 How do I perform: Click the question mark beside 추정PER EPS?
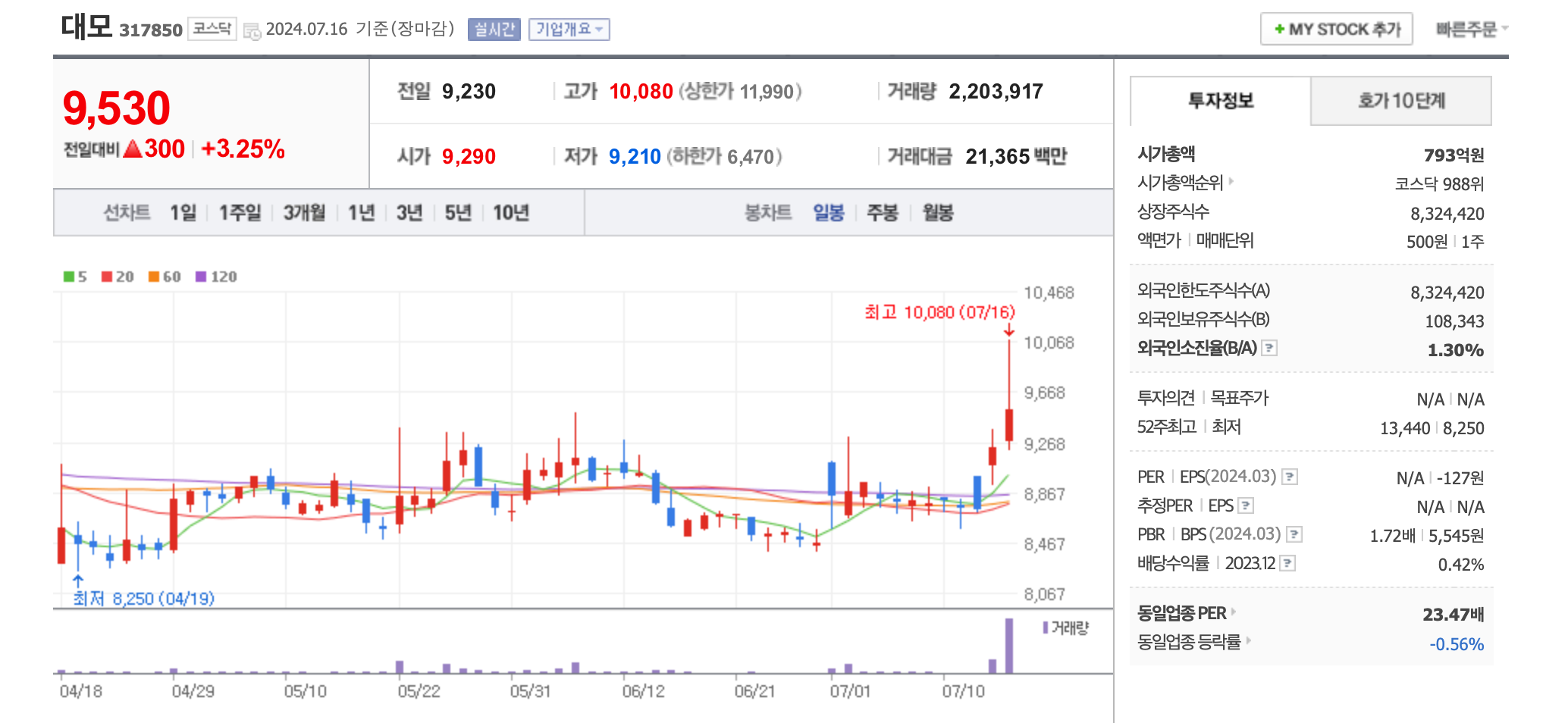(1247, 505)
